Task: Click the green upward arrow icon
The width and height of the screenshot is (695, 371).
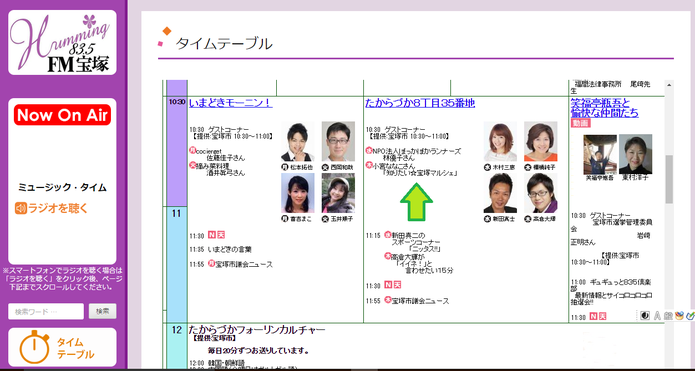Action: [416, 202]
